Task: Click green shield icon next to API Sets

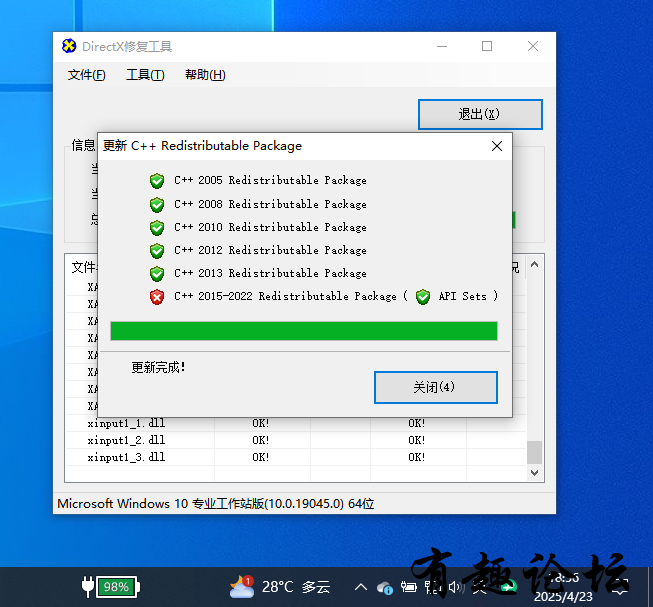Action: [423, 297]
